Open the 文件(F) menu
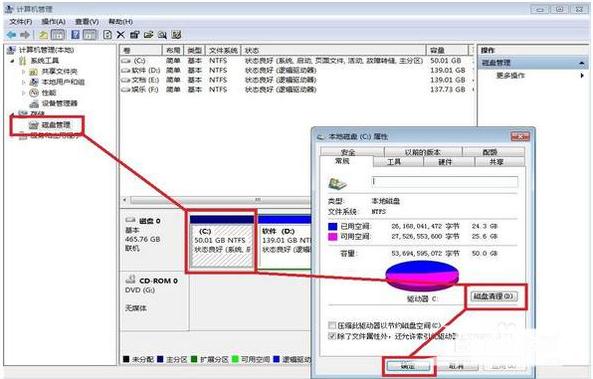Viewport: 593px width, 379px height. pyautogui.click(x=20, y=22)
